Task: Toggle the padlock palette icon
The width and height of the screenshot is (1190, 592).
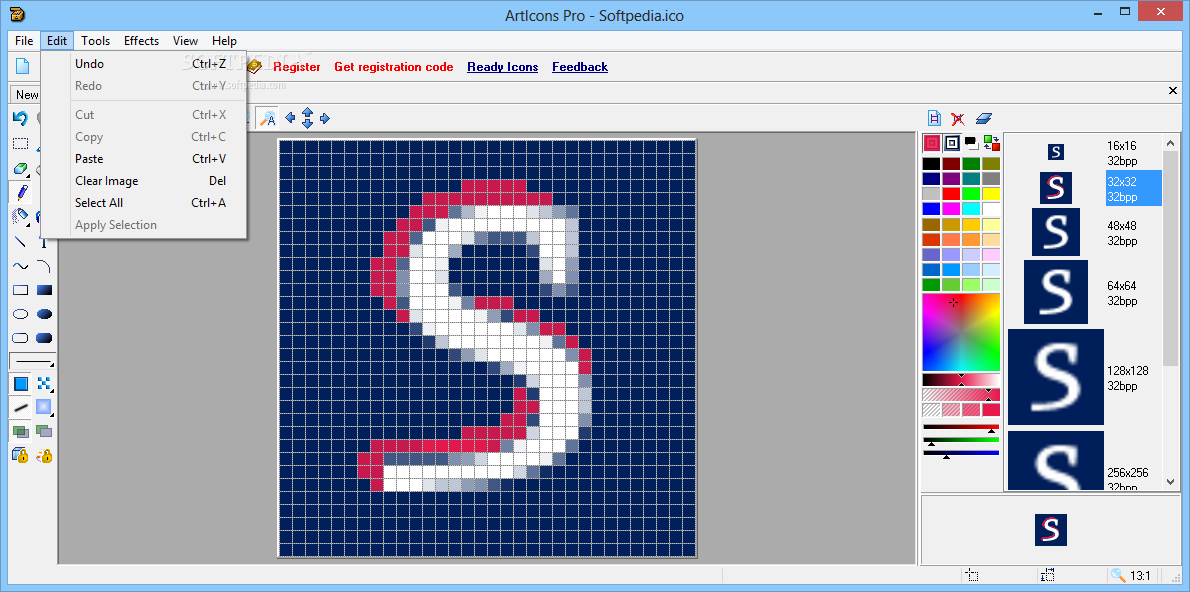Action: (x=45, y=455)
